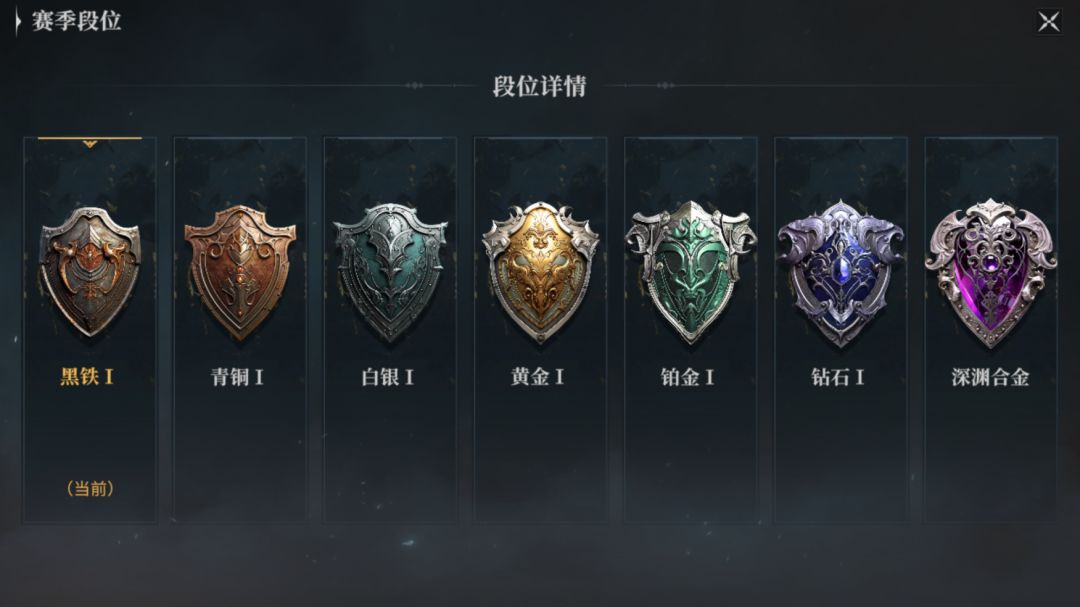Click the 黑铁 I iron shield badge

[90, 271]
